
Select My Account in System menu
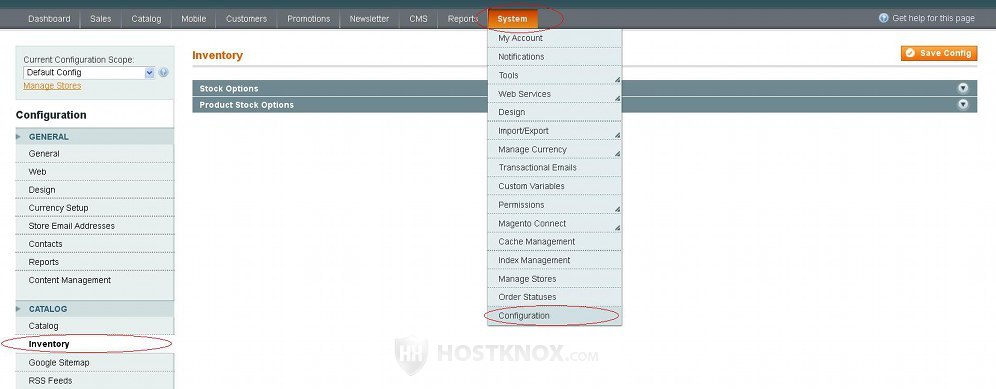[x=555, y=38]
